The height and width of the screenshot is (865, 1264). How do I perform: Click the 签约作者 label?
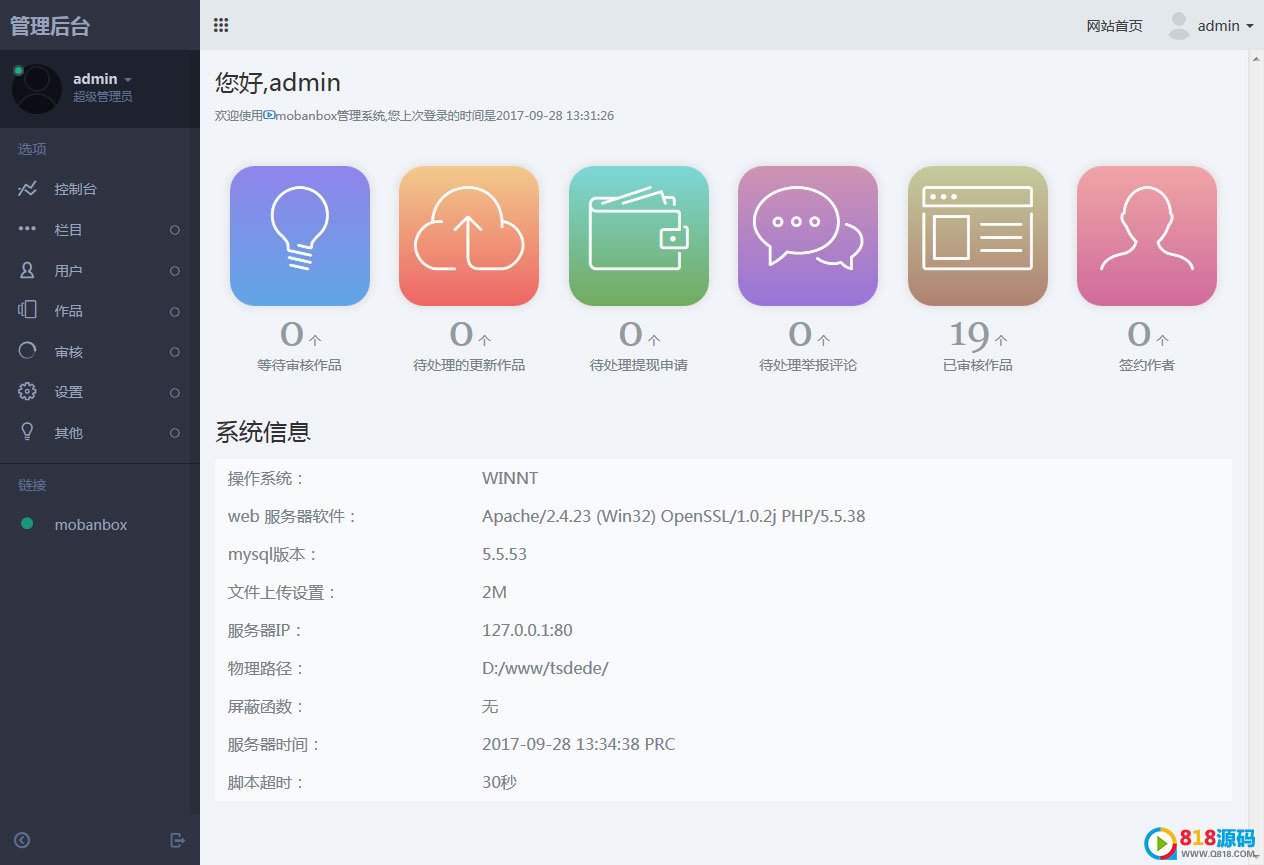[x=1147, y=365]
